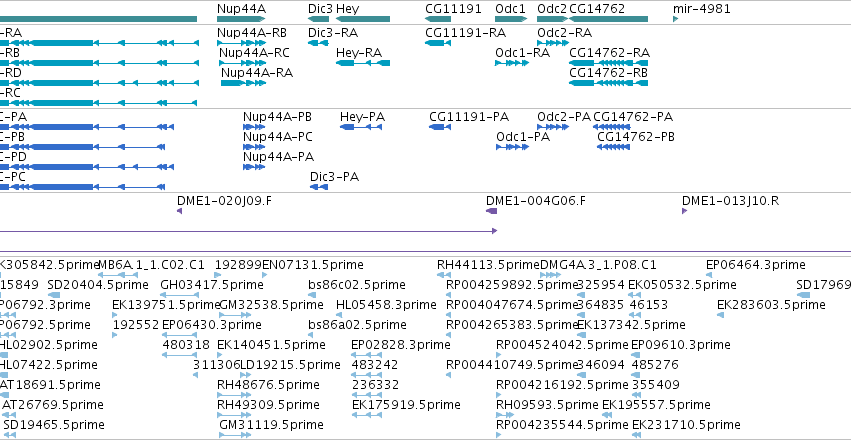Click the DME1-020J09.F marker
This screenshot has height=440, width=851.
[x=180, y=211]
